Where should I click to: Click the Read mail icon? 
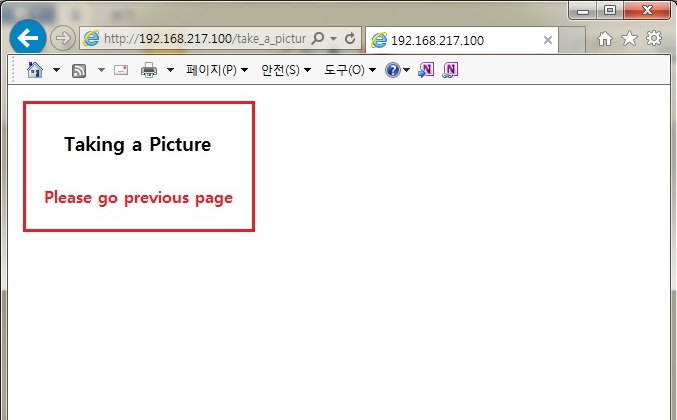(121, 70)
